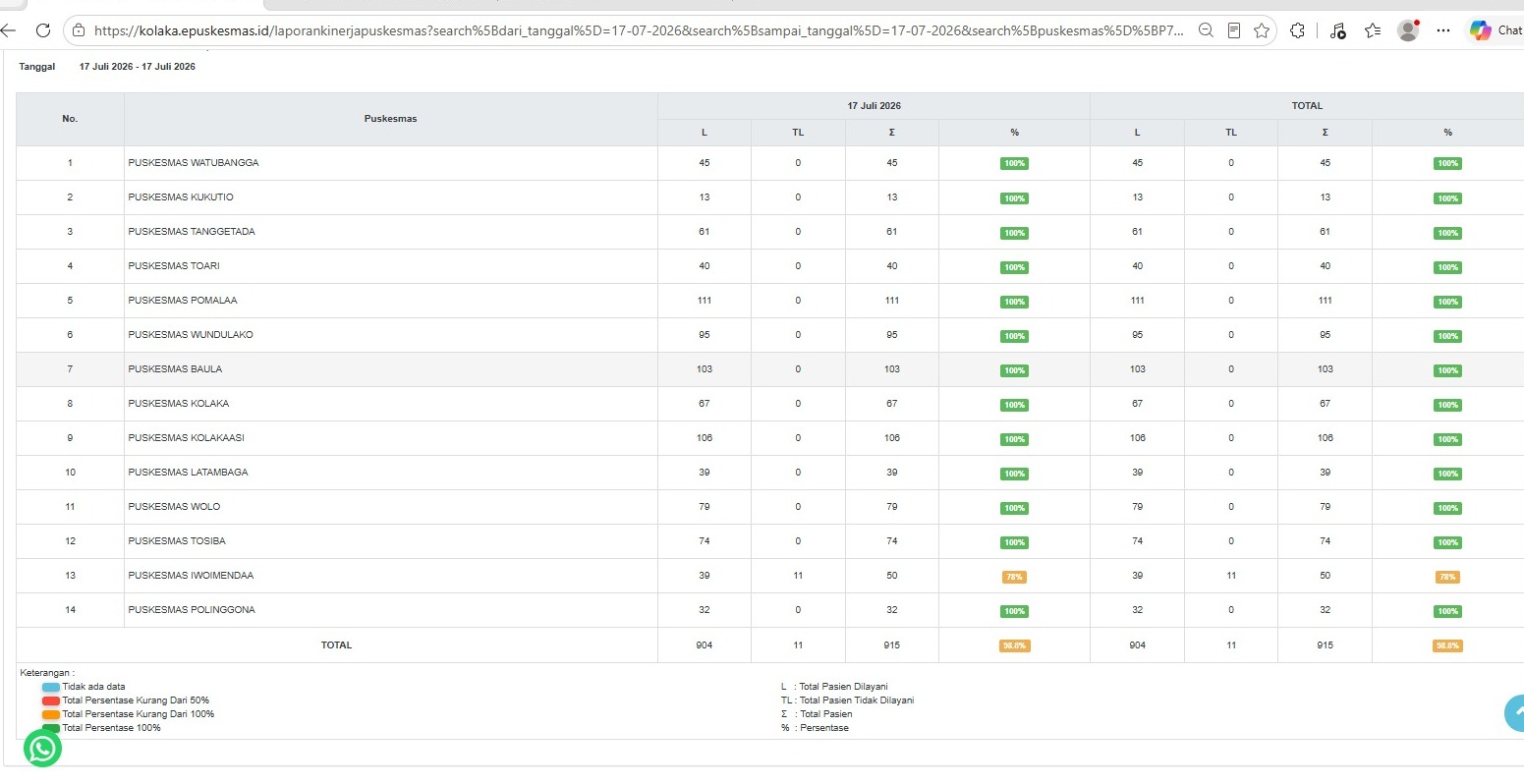Click the 'Puskesmas' column header

coord(391,119)
